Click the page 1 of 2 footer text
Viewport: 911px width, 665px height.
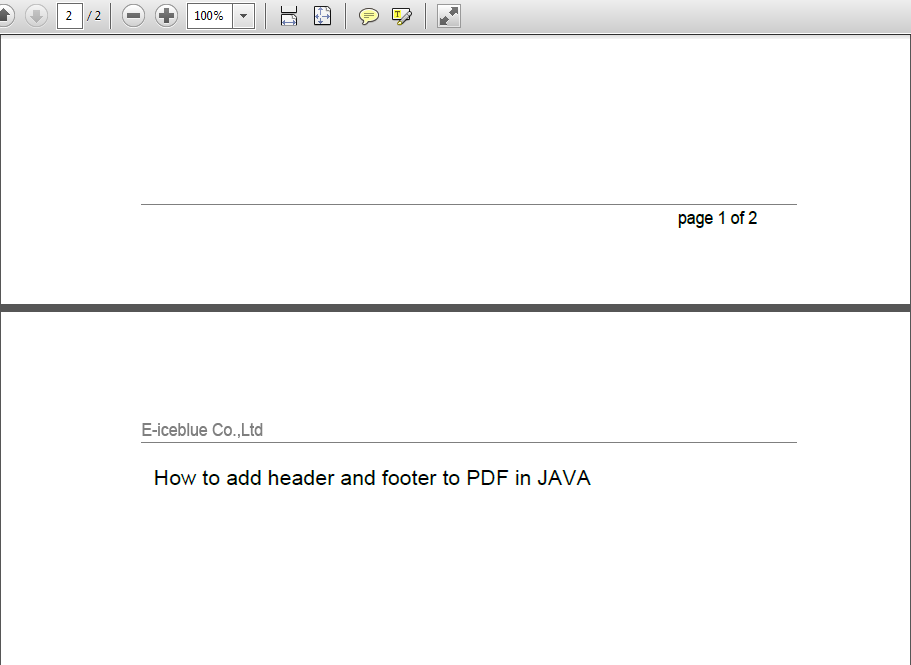click(x=717, y=218)
